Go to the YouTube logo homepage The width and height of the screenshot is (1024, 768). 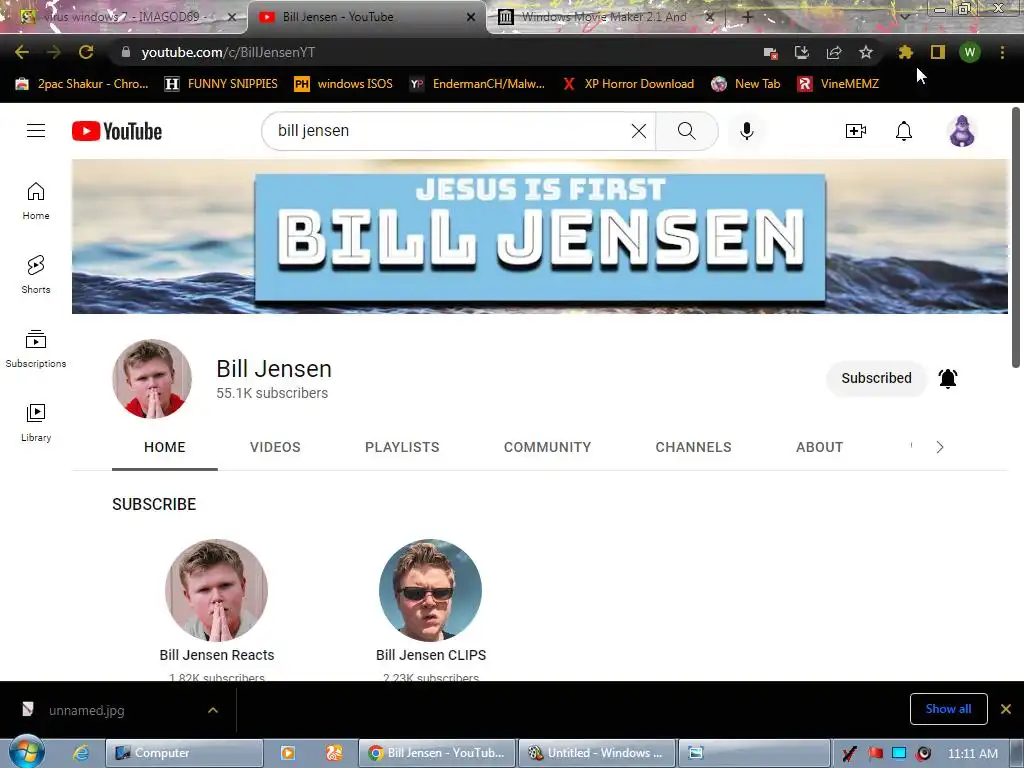pos(117,131)
